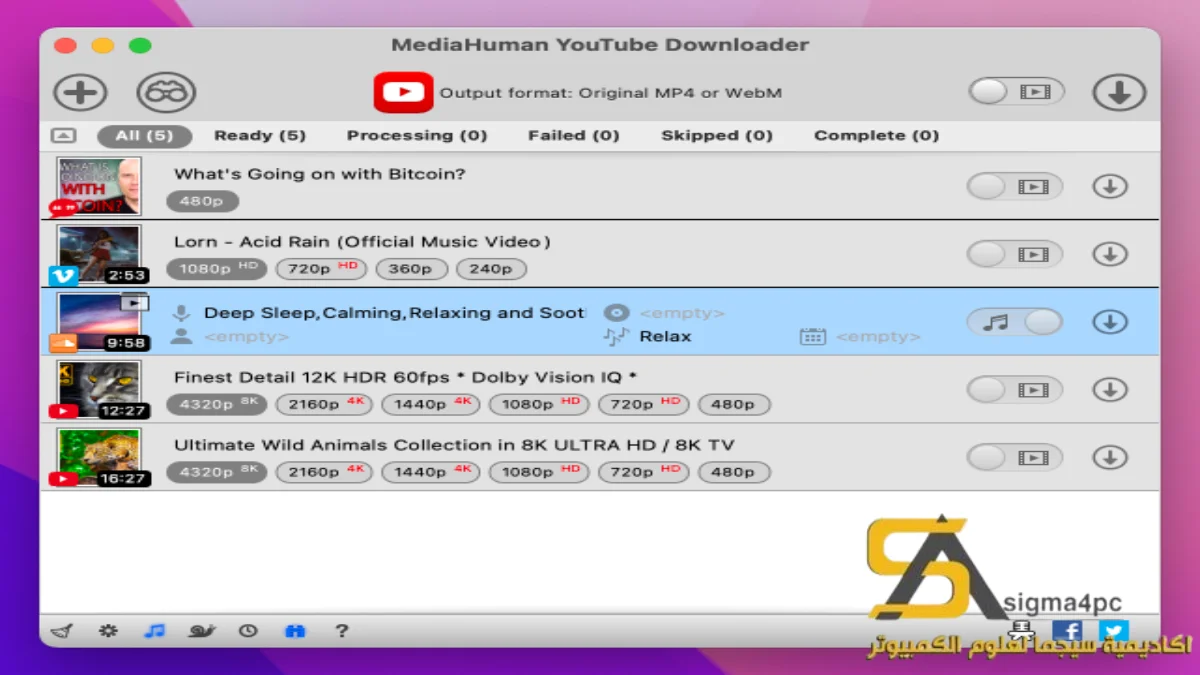The height and width of the screenshot is (675, 1200).
Task: Download the Deep Sleep track
Action: click(1110, 322)
